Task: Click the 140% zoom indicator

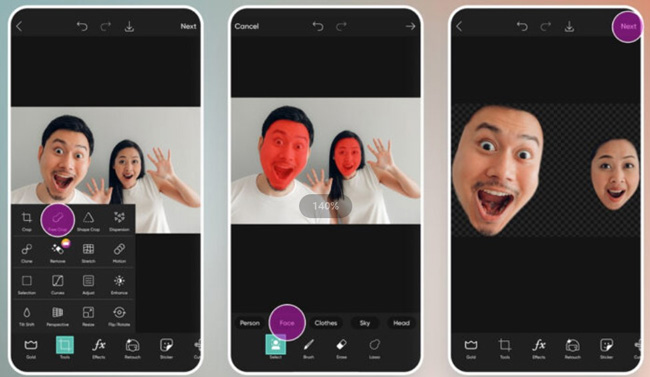Action: click(325, 206)
